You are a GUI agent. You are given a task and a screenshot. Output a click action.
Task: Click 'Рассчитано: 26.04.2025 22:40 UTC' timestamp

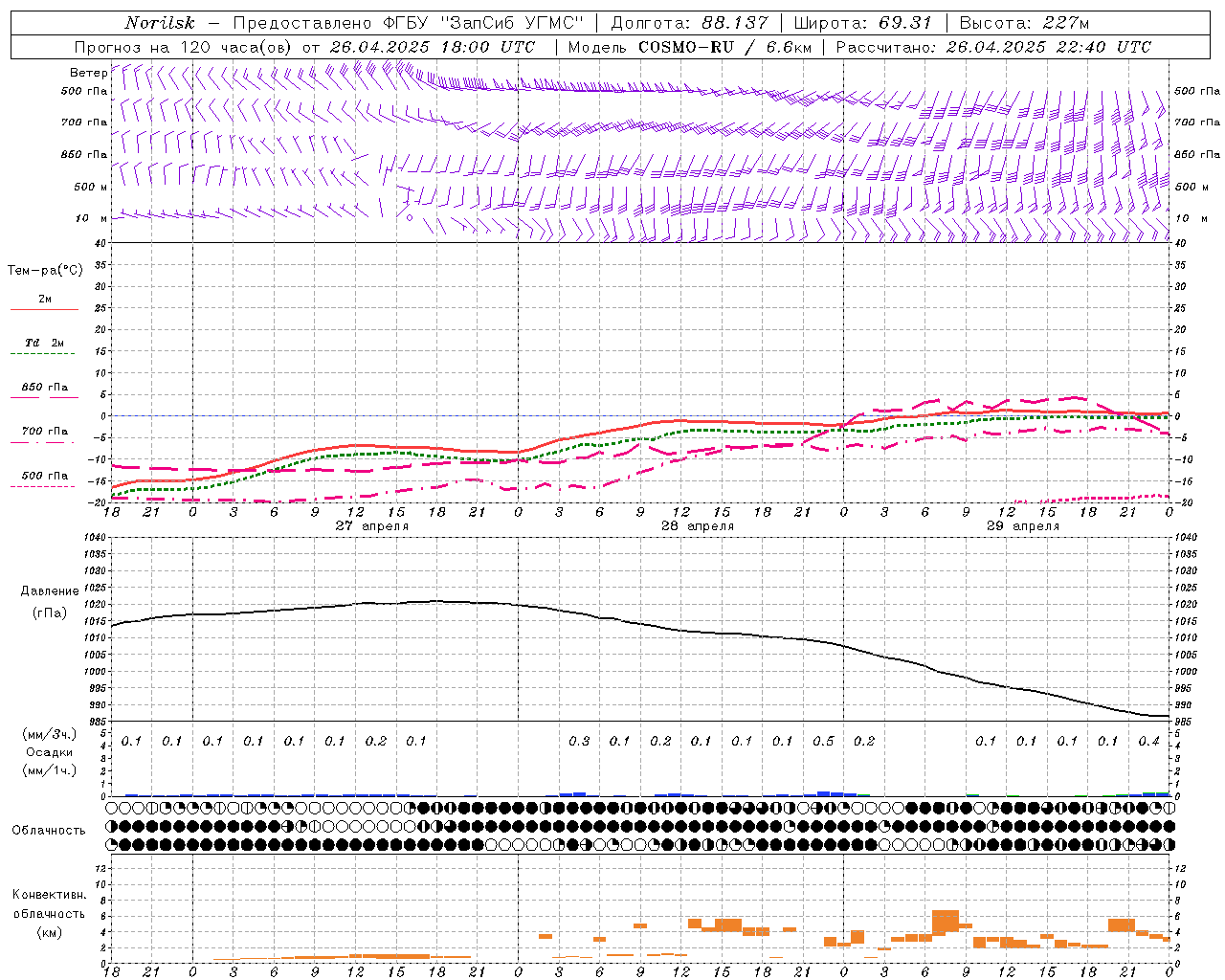993,47
